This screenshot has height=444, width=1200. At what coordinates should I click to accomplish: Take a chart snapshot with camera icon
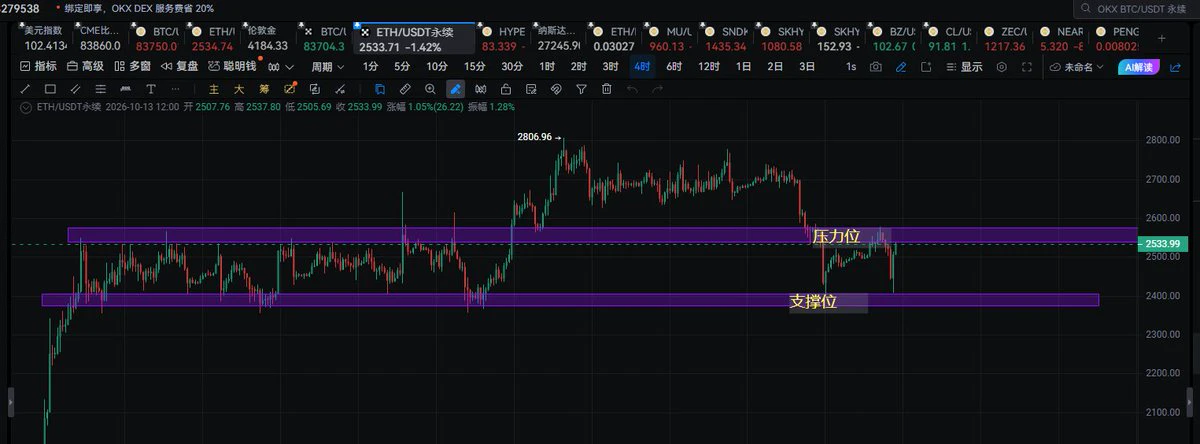click(x=876, y=67)
